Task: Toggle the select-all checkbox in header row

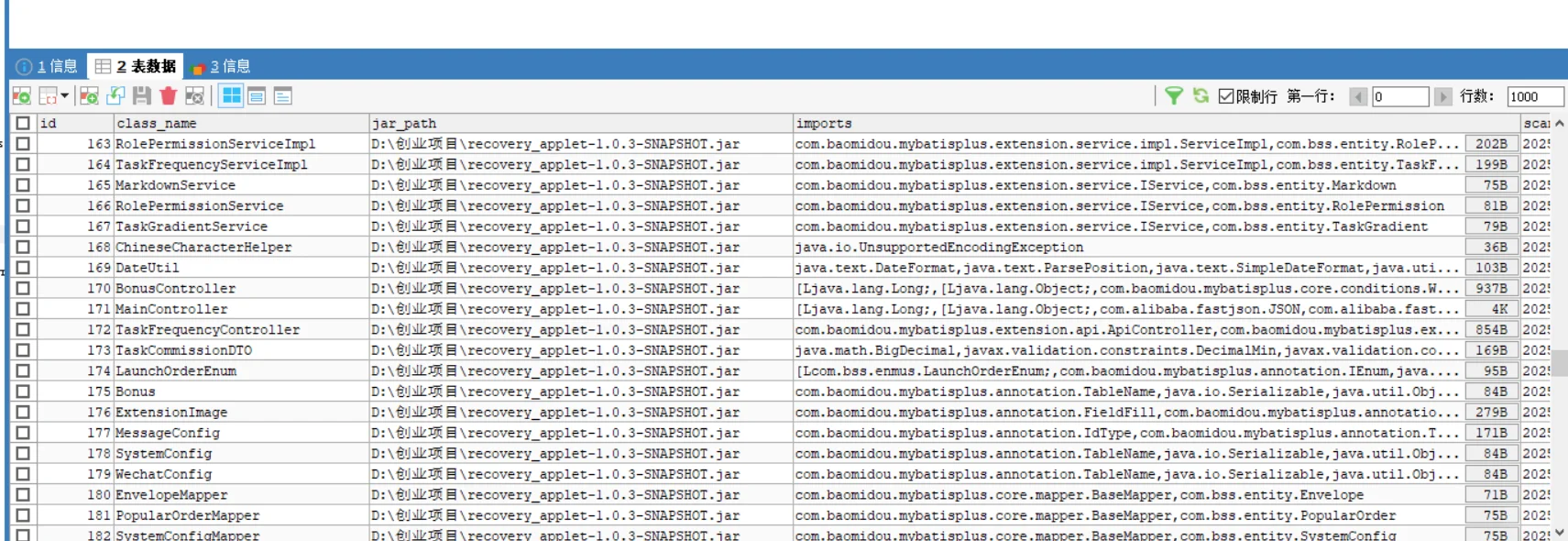Action: click(x=23, y=123)
